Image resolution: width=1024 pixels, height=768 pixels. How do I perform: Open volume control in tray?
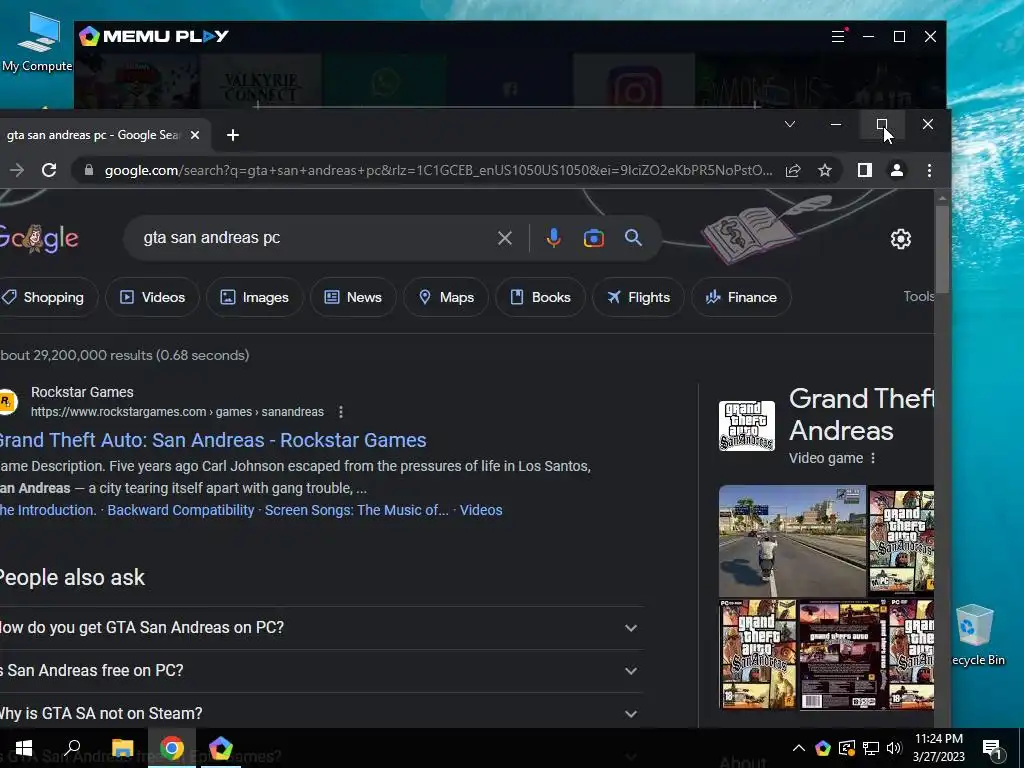click(894, 748)
